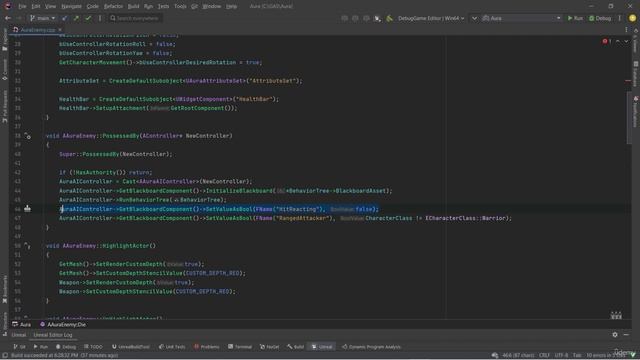Open Dynamic Program Analysis tool window

point(371,347)
